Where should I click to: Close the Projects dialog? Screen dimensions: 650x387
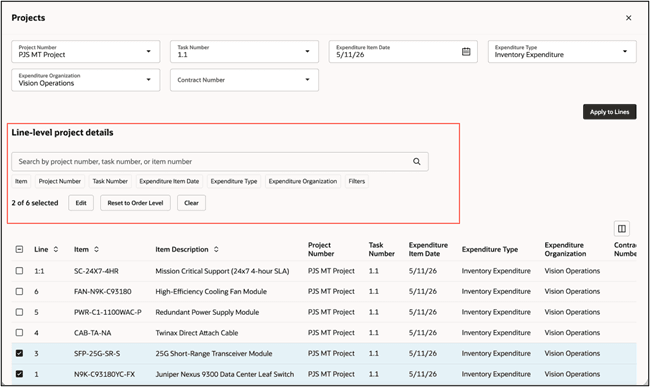pos(628,18)
